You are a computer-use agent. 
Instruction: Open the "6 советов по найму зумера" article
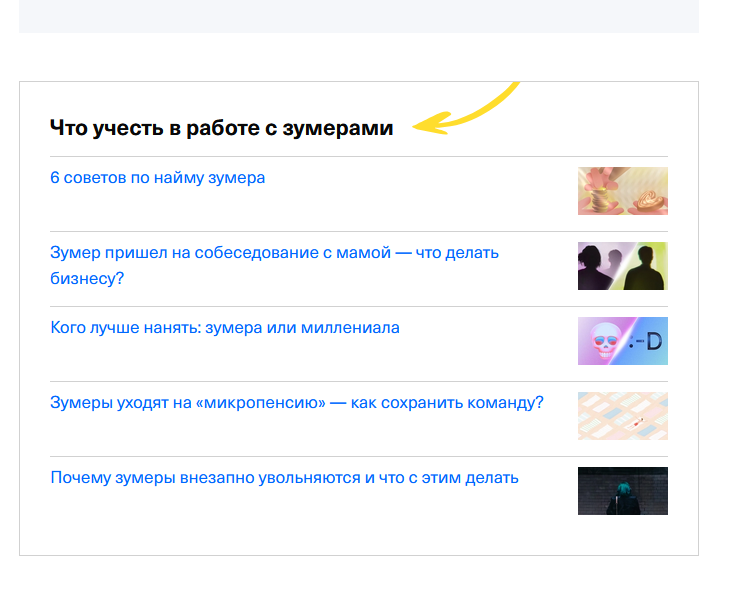(157, 178)
